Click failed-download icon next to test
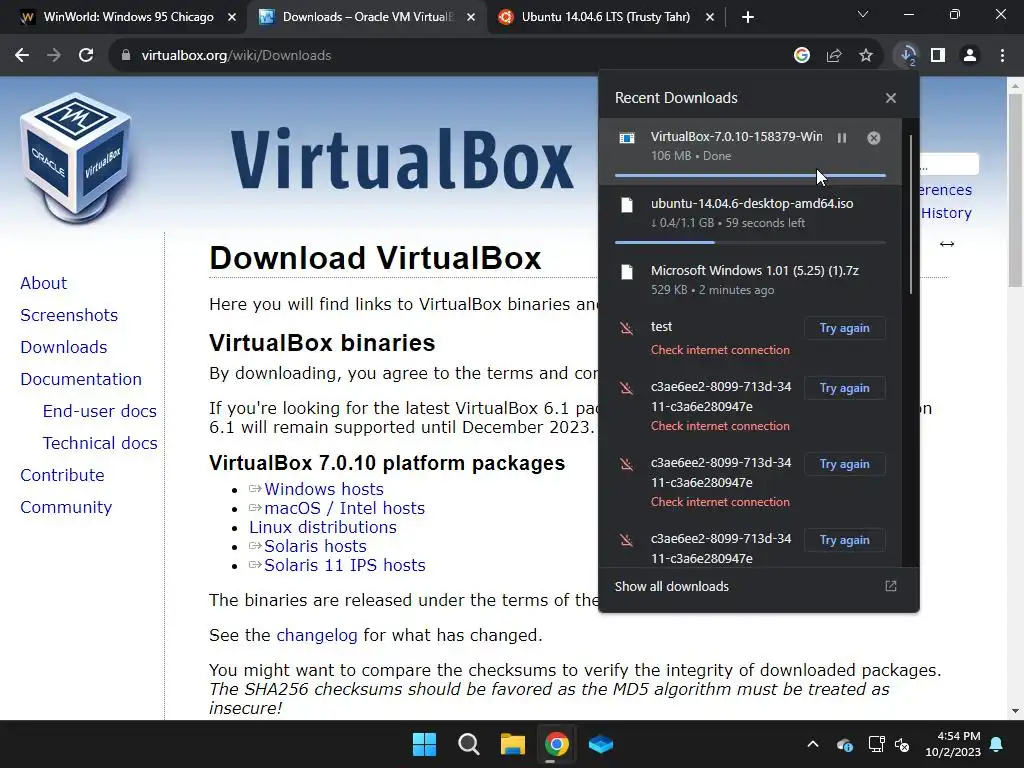 tap(626, 328)
